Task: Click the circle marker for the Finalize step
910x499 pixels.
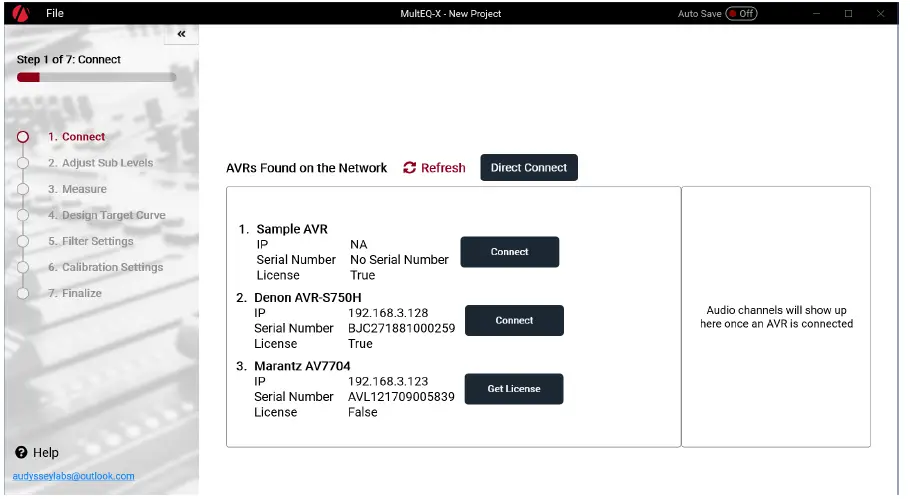Action: [23, 294]
